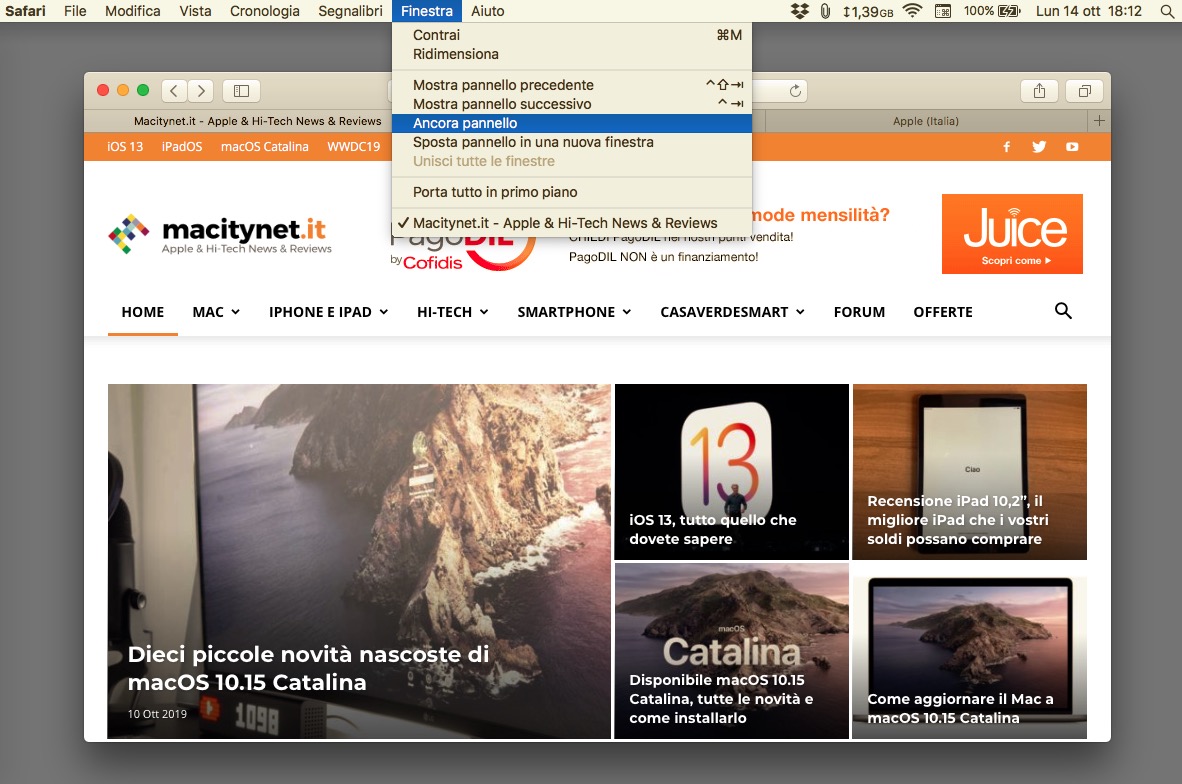Open Macitynet Twitter icon
1182x784 pixels.
(1039, 147)
